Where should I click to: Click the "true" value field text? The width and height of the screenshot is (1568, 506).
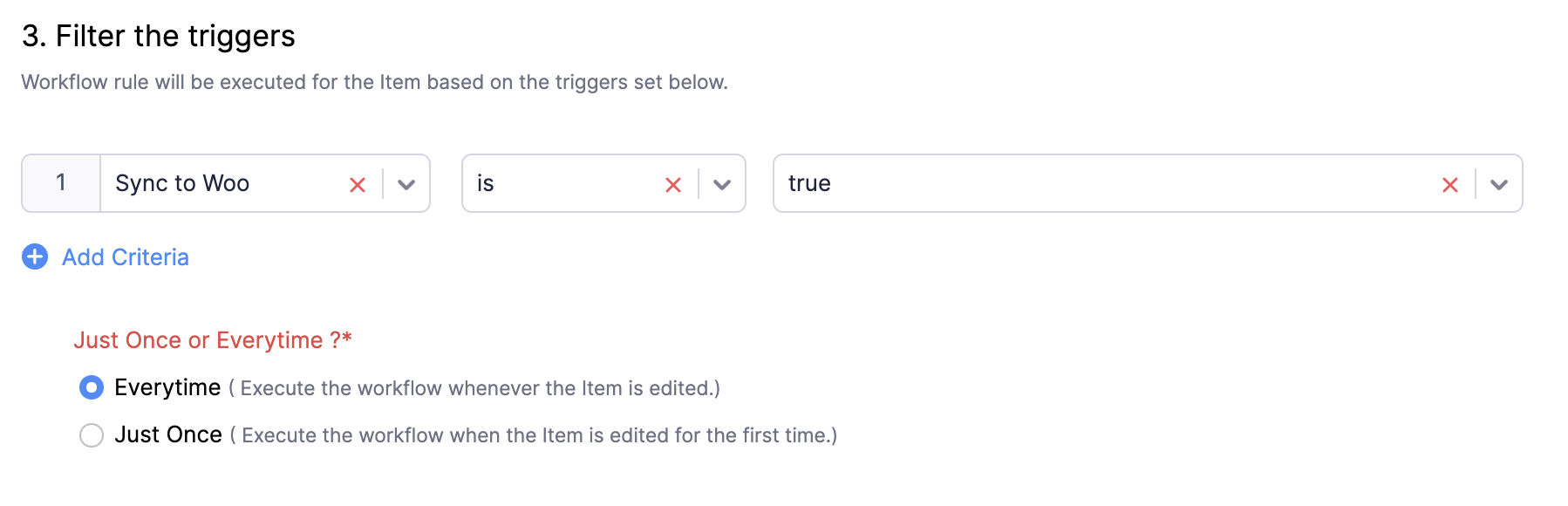pos(809,183)
